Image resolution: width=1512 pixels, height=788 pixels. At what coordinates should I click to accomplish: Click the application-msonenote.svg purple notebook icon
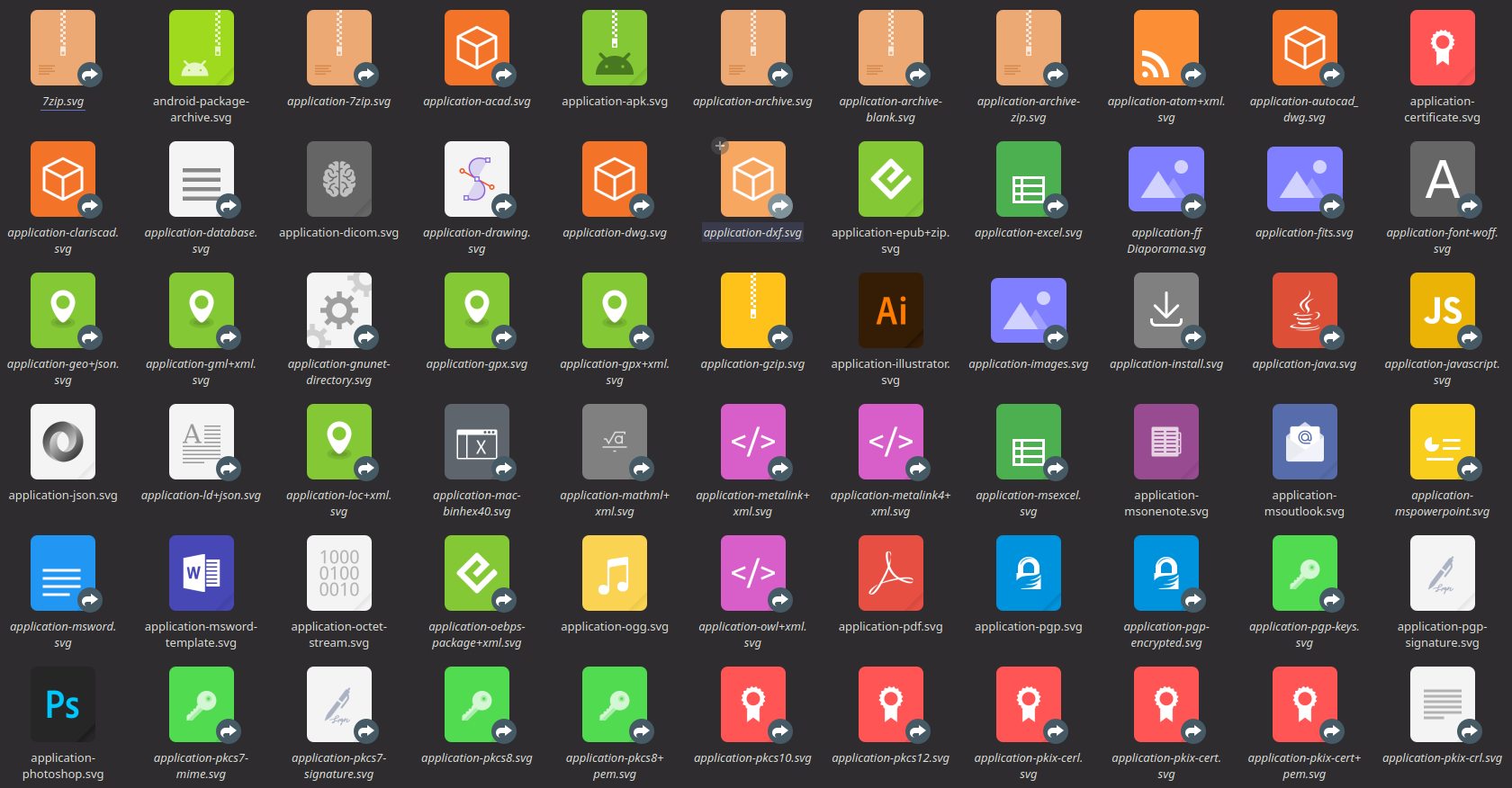pos(1166,442)
